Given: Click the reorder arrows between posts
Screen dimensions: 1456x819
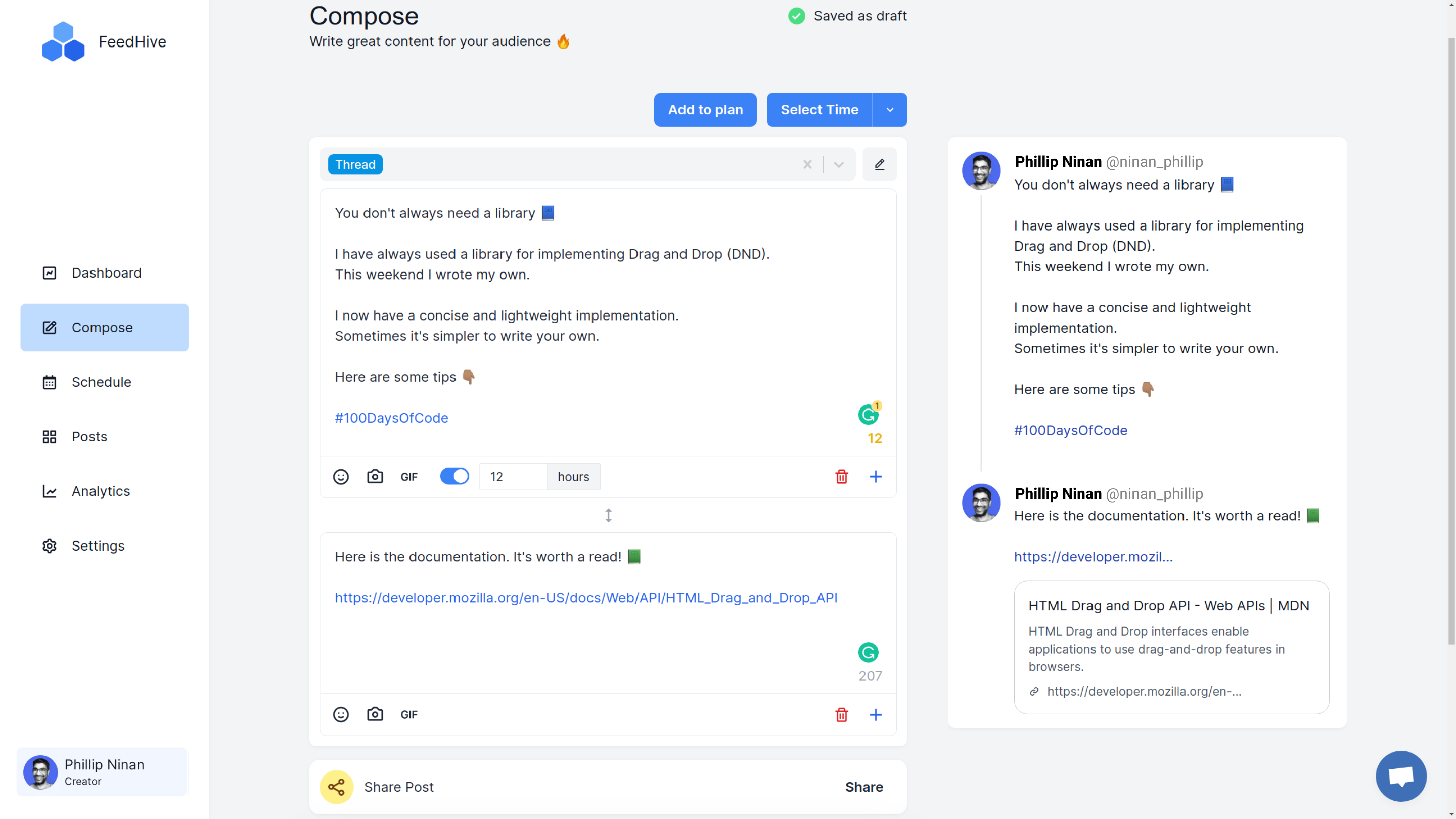Looking at the screenshot, I should tap(608, 516).
